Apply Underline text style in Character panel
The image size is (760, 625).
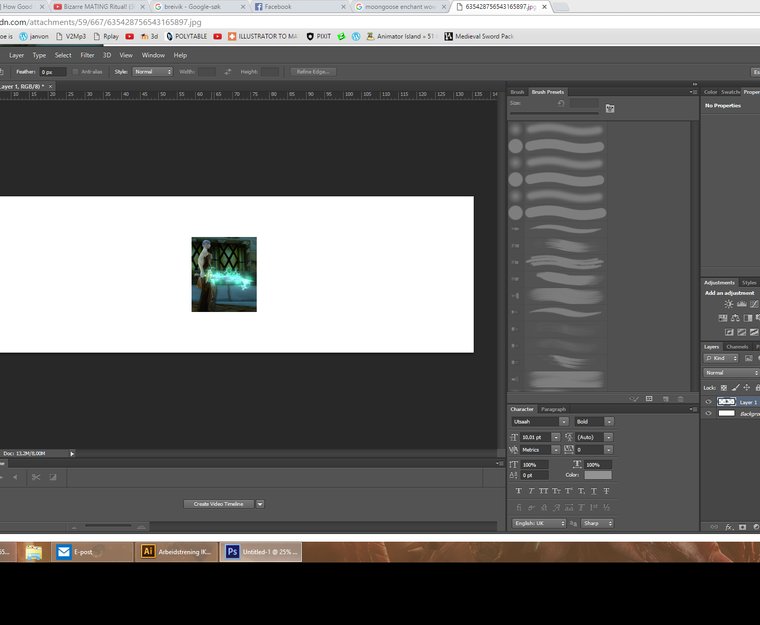tap(592, 491)
